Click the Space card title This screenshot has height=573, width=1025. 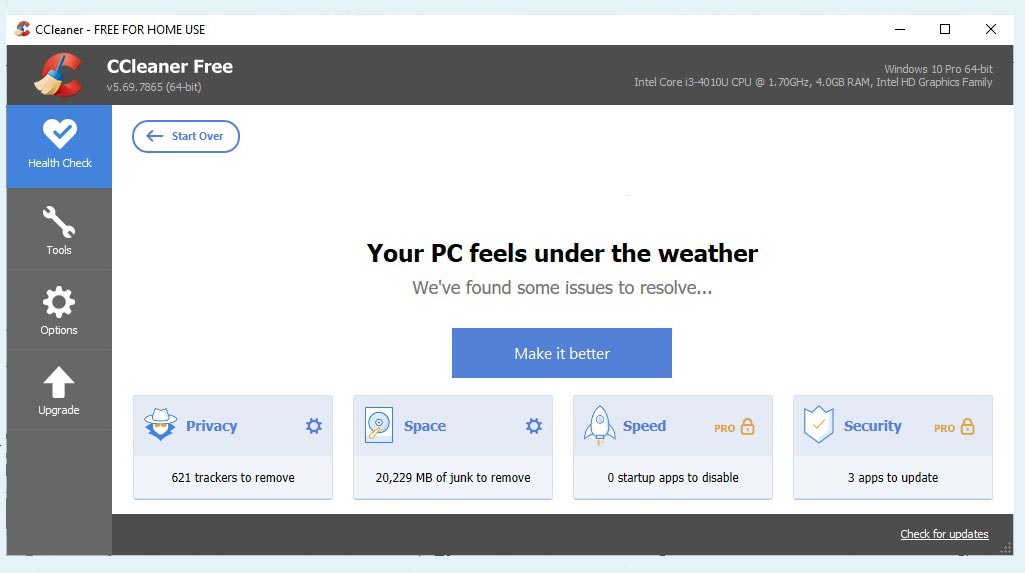click(425, 426)
